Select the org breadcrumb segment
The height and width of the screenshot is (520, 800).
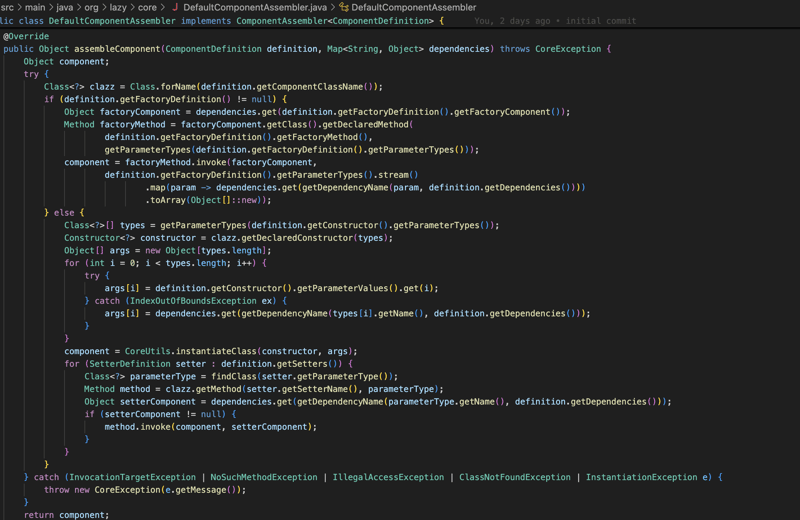91,7
